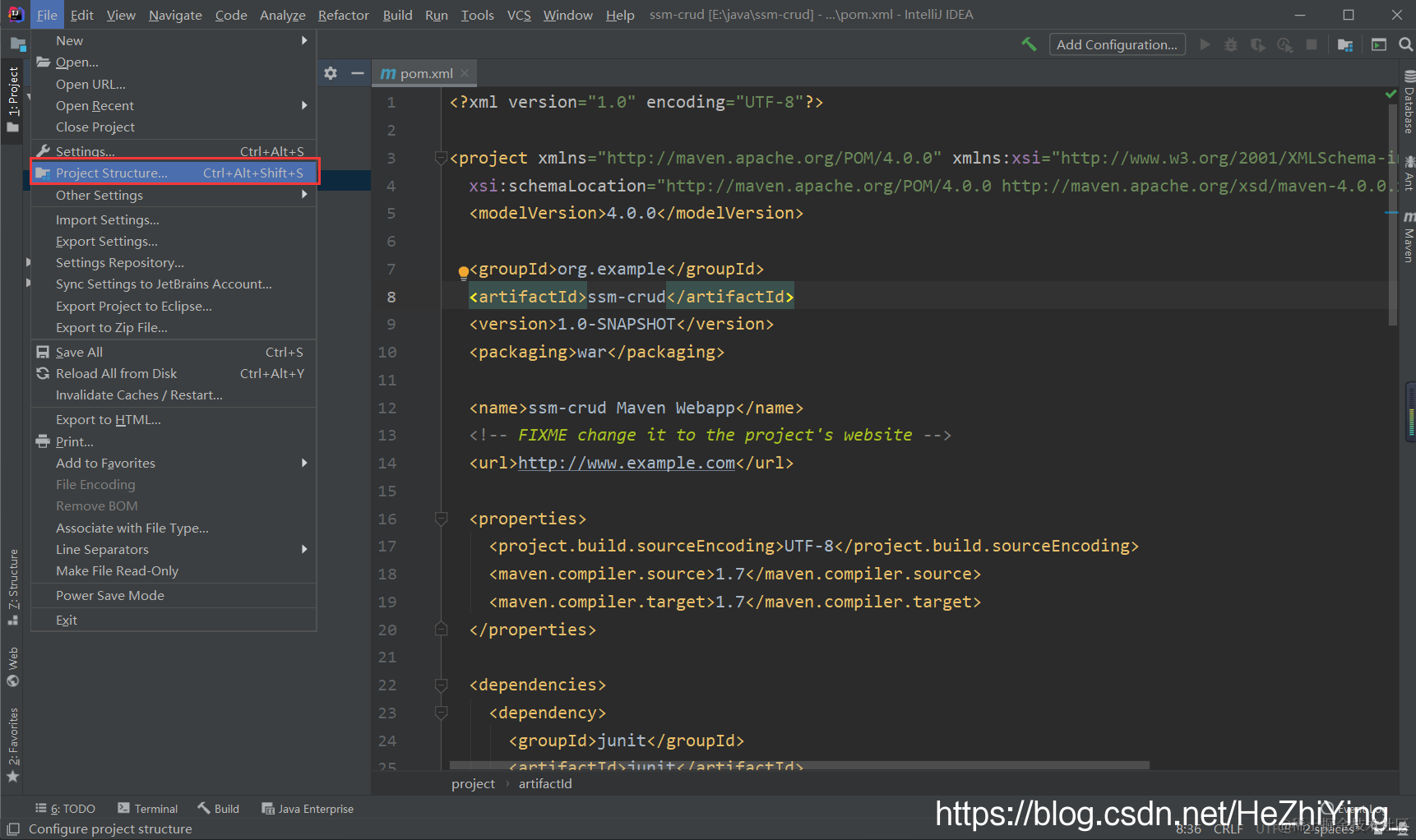Click the Profiler run icon in toolbar
The height and width of the screenshot is (840, 1416).
pos(1284,44)
